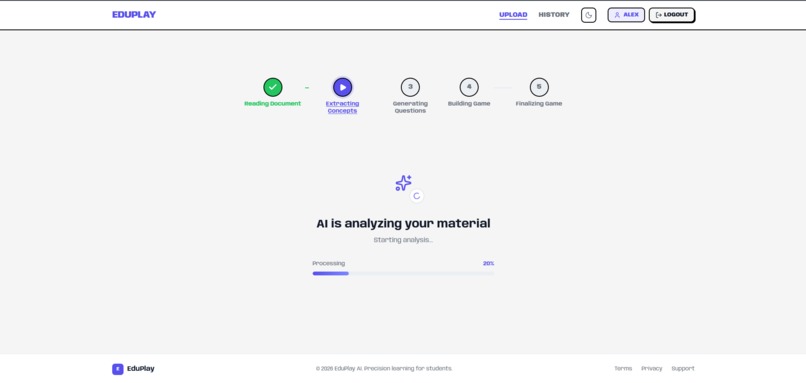Click the Building Game label

click(469, 103)
